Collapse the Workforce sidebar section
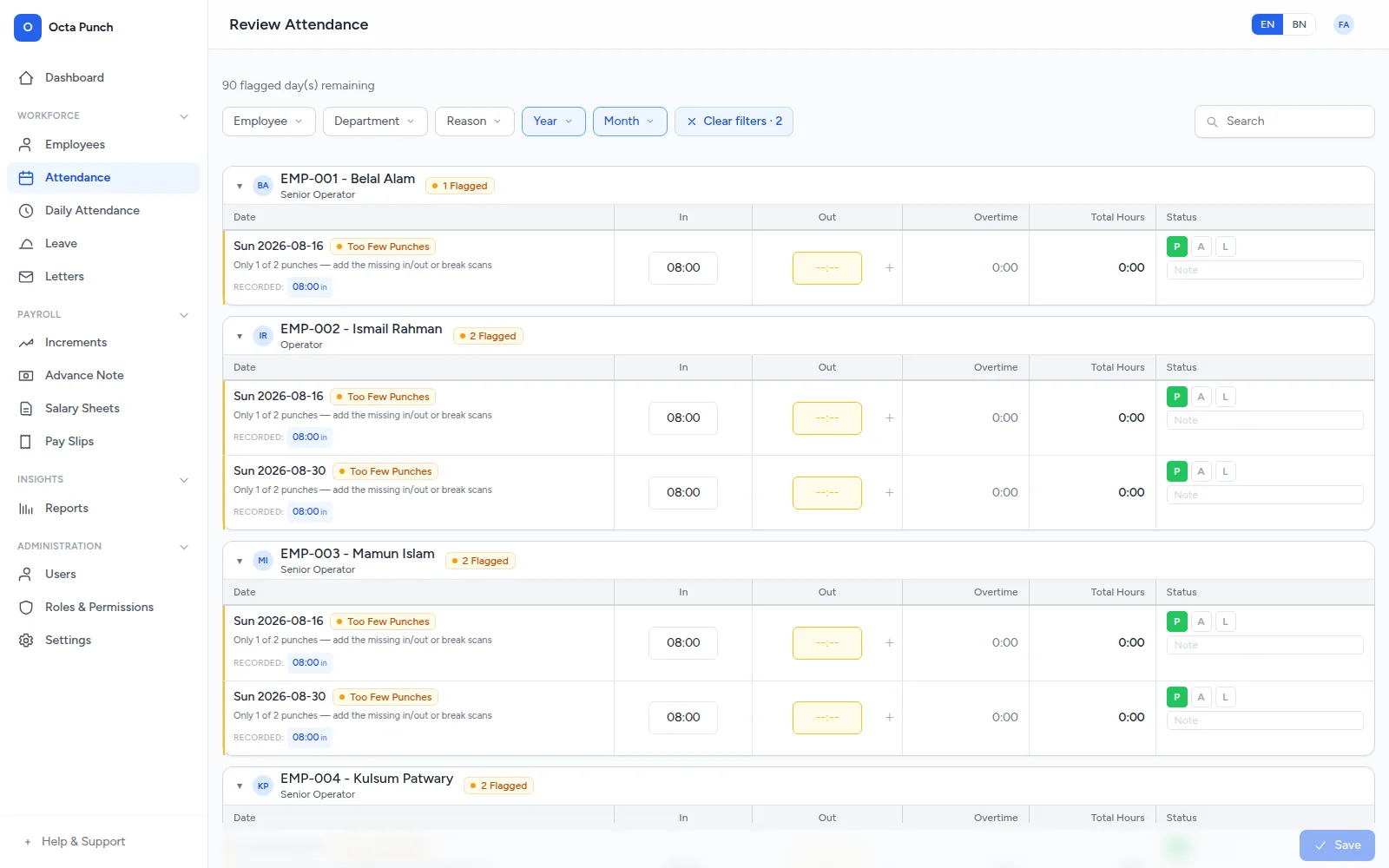Image resolution: width=1389 pixels, height=868 pixels. coord(103,115)
